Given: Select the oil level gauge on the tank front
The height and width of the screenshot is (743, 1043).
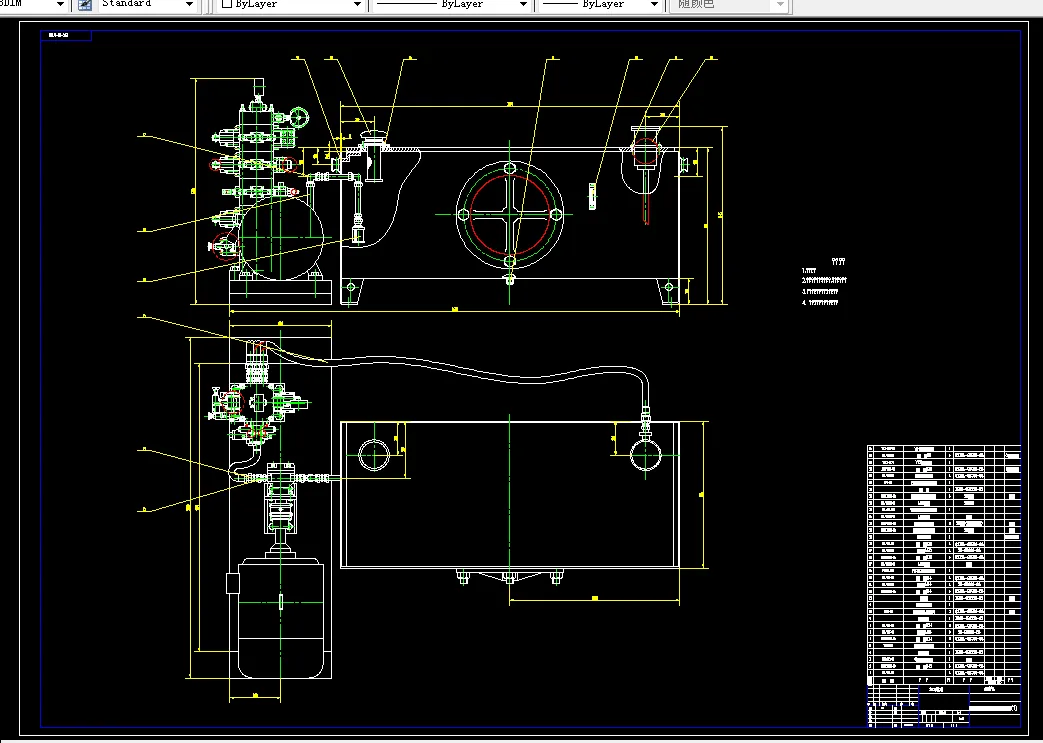Looking at the screenshot, I should 592,197.
